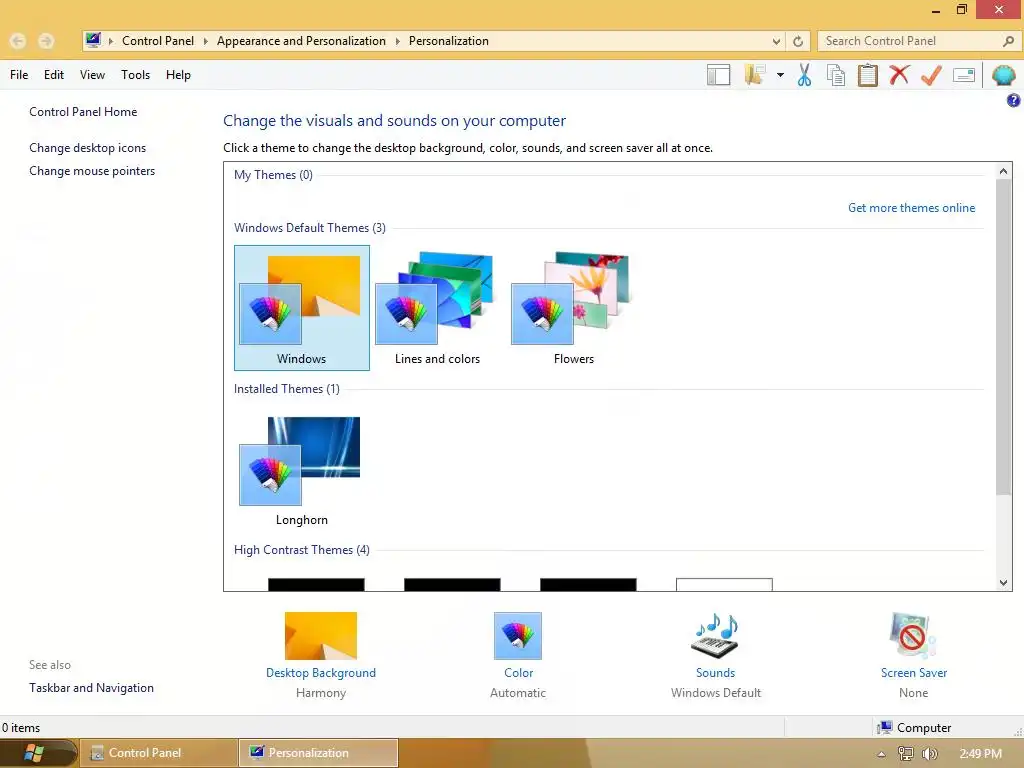Click the Cut scissors icon in toolbar
The width and height of the screenshot is (1024, 768).
pos(804,75)
